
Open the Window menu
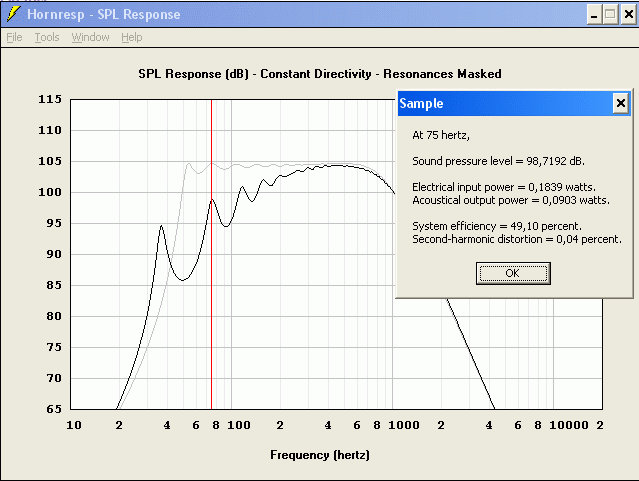tap(90, 38)
